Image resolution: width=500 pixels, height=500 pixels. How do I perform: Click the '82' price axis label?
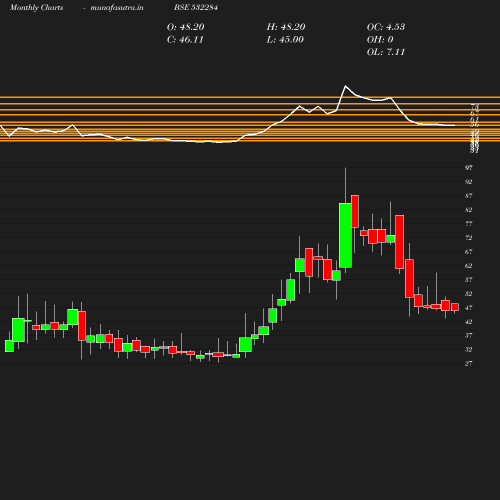click(469, 210)
